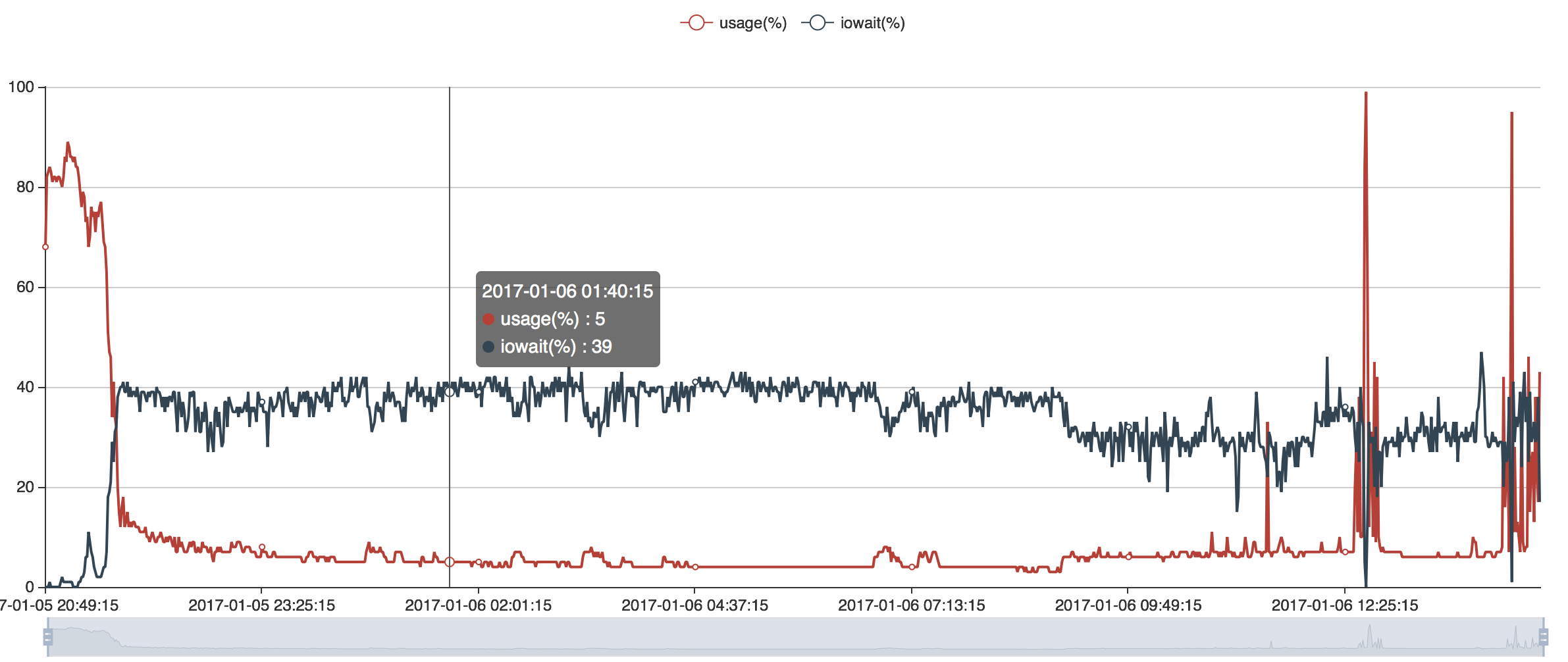Toggle the usage(%) series legend marker
The width and height of the screenshot is (1568, 662).
coord(696,23)
